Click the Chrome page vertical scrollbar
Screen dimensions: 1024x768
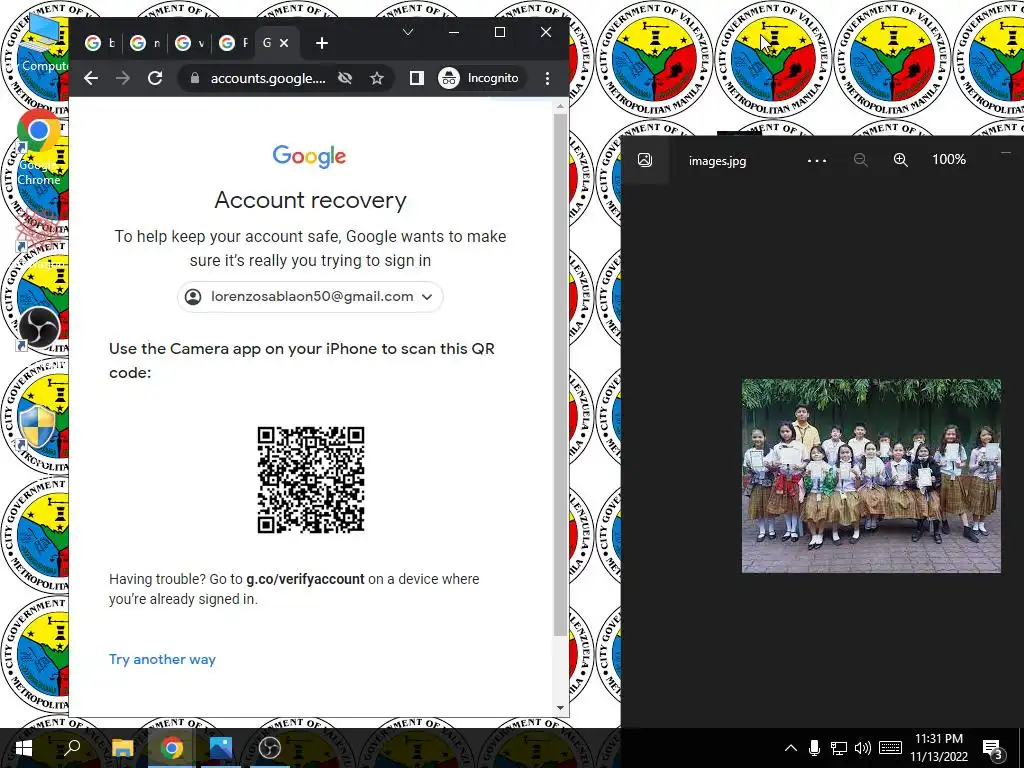560,376
